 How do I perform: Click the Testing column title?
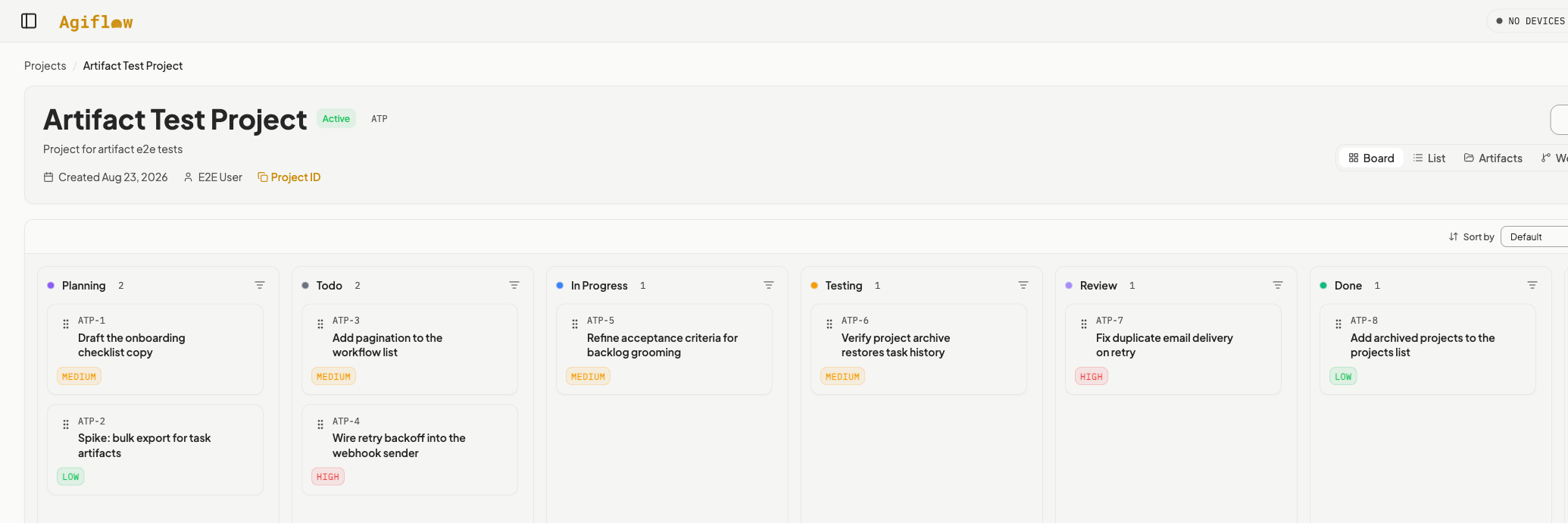pos(844,286)
